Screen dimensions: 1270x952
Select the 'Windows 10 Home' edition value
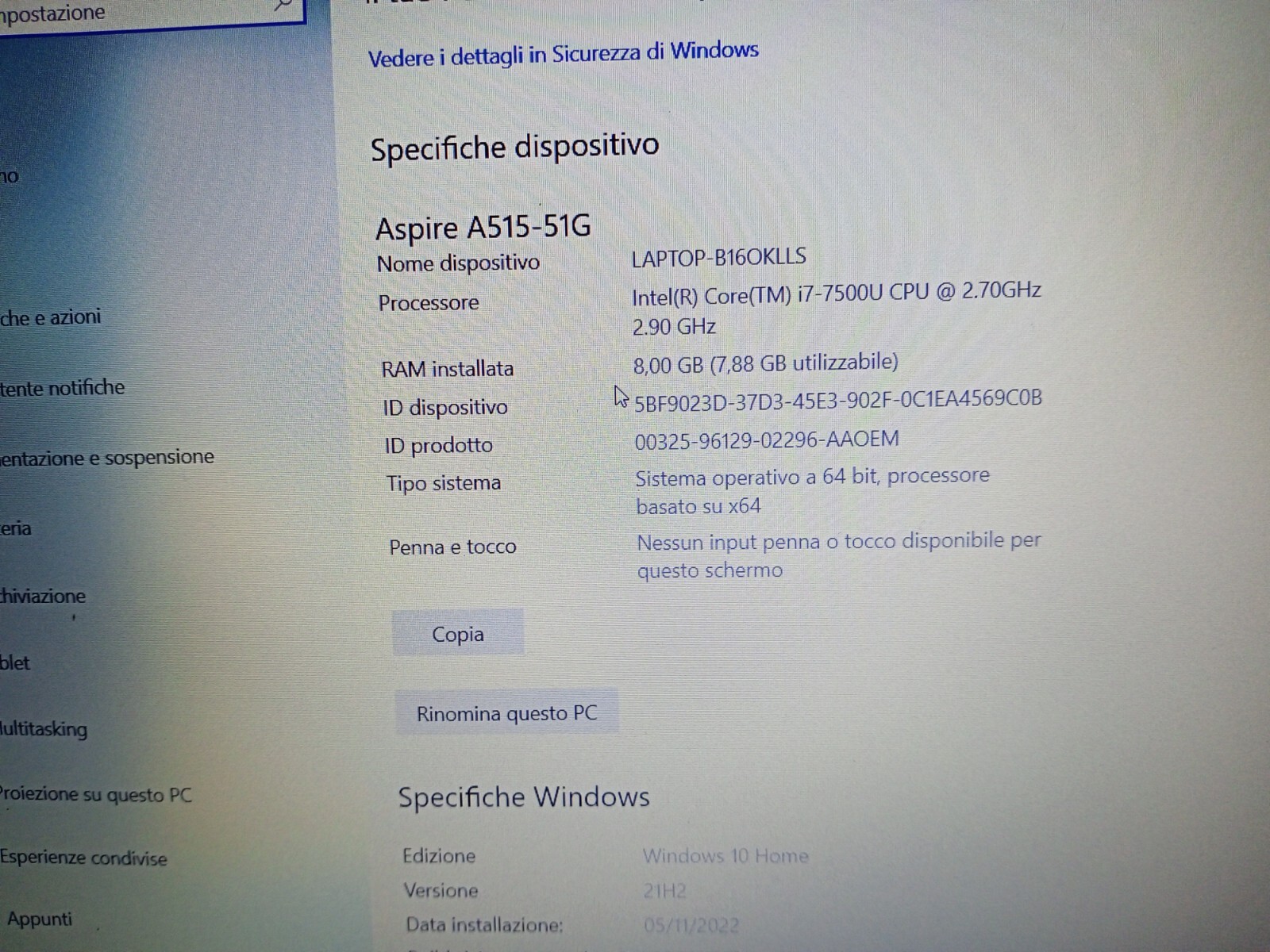pyautogui.click(x=725, y=856)
